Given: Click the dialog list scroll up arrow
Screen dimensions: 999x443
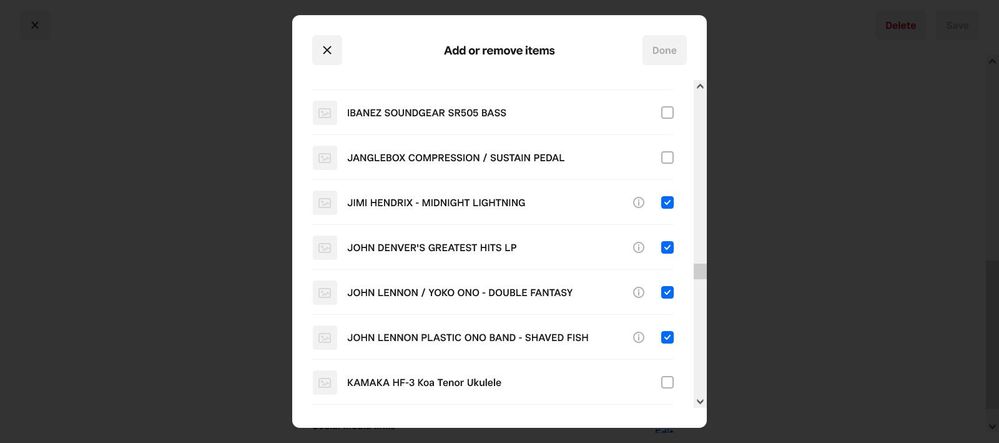Looking at the screenshot, I should (700, 86).
